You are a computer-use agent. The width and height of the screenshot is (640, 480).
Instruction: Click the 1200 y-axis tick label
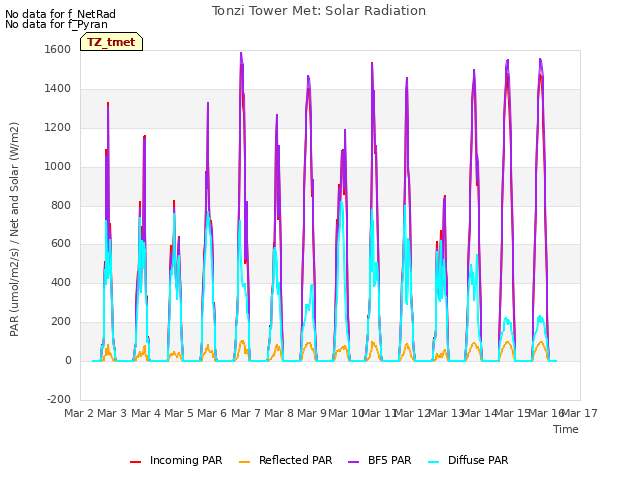coord(58,128)
